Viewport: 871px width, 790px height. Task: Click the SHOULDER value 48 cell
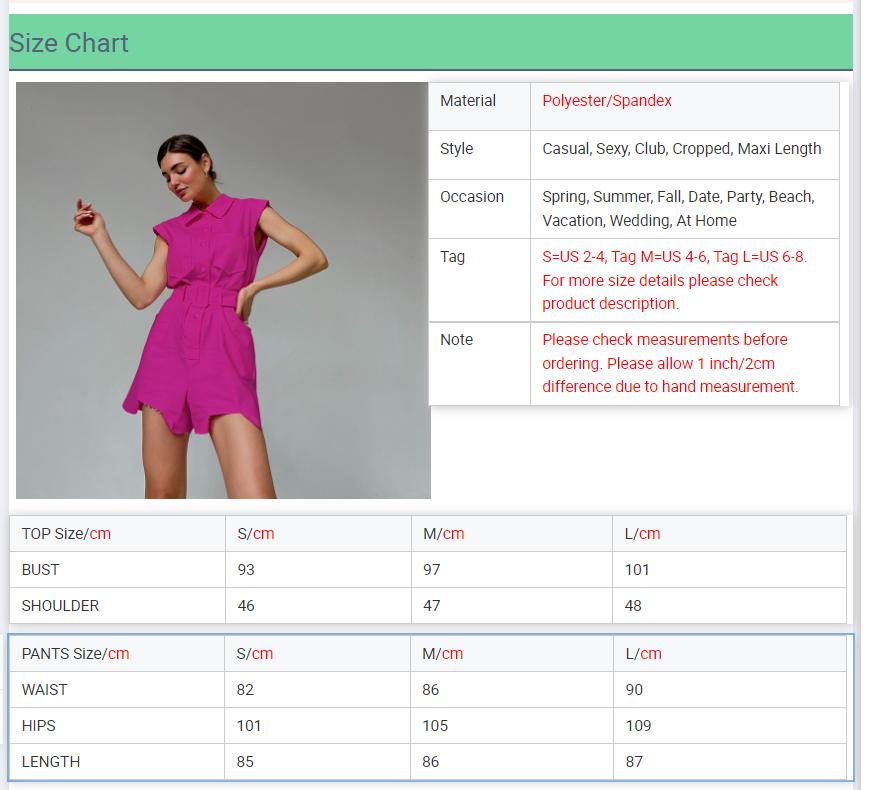coord(633,606)
